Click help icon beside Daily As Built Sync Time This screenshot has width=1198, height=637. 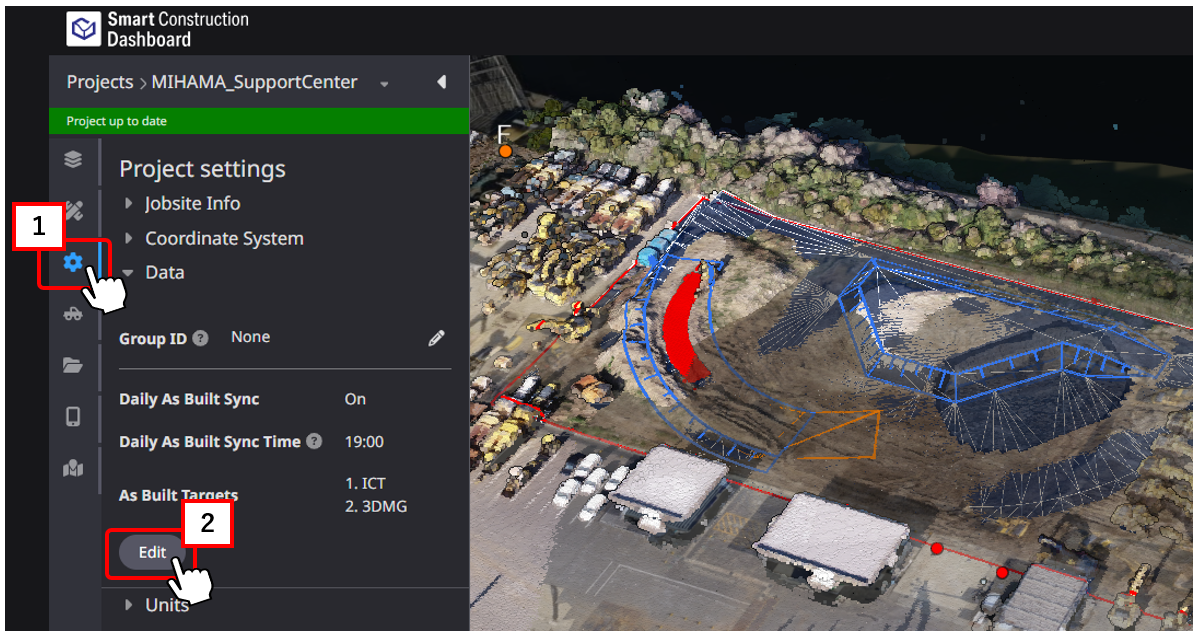tap(314, 441)
